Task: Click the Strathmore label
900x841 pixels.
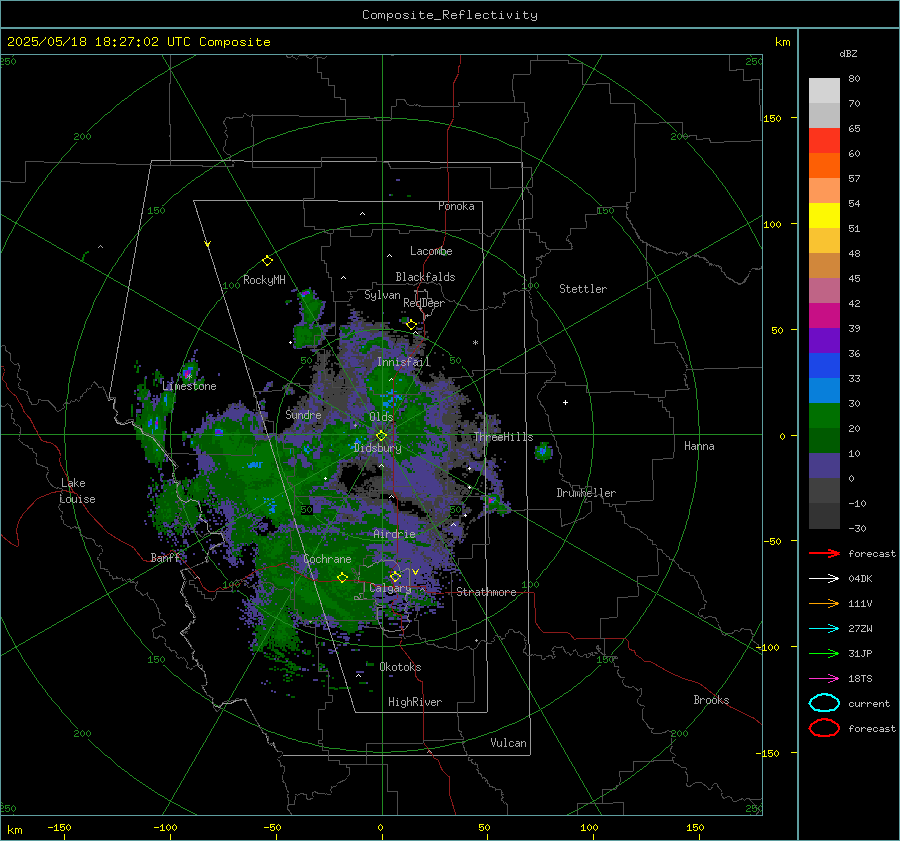Action: (x=486, y=592)
